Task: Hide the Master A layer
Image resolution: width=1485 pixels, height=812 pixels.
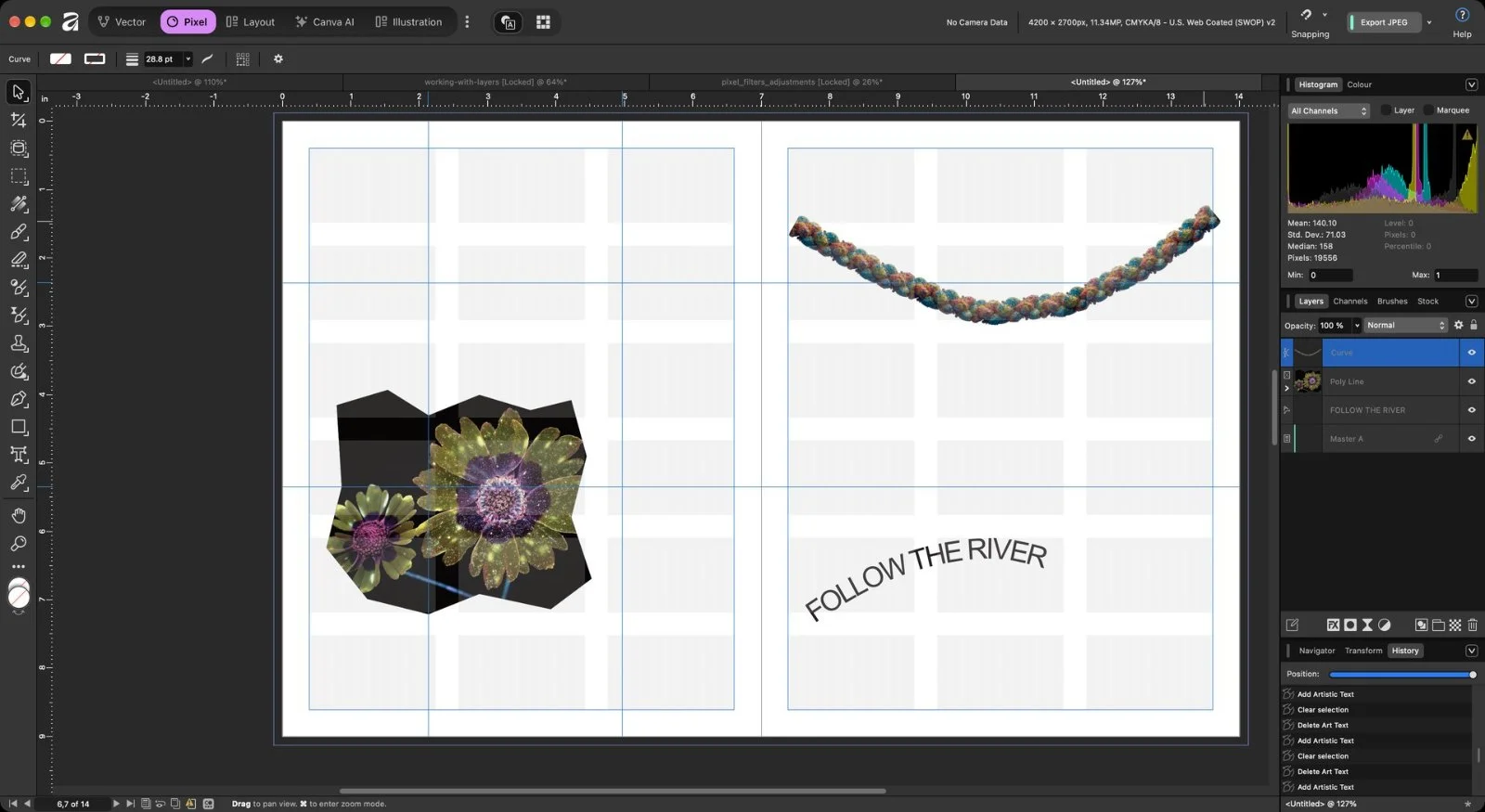Action: coord(1471,439)
